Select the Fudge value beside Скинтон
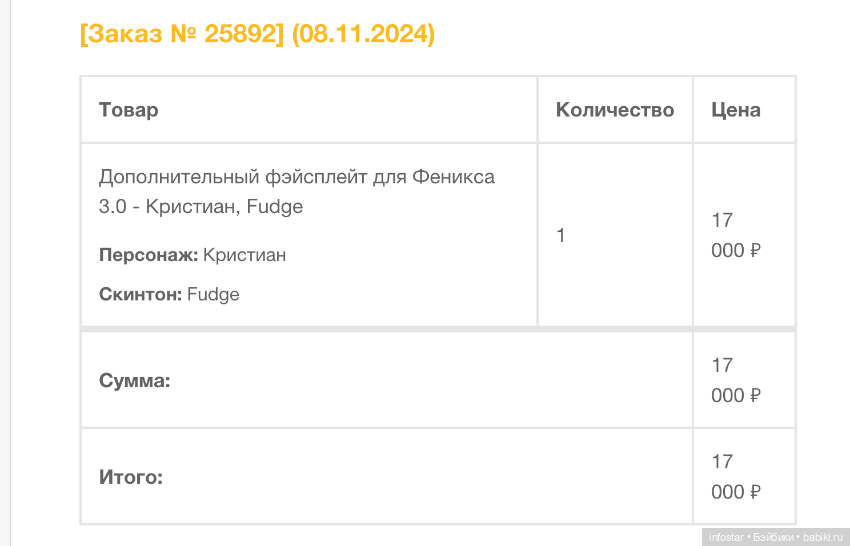Screen dimensions: 850x546 [x=213, y=294]
